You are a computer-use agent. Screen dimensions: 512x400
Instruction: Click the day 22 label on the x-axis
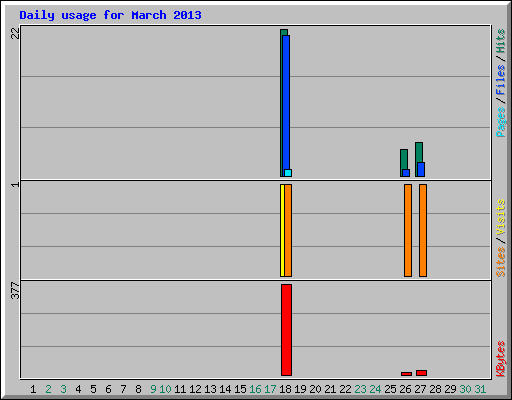point(345,389)
